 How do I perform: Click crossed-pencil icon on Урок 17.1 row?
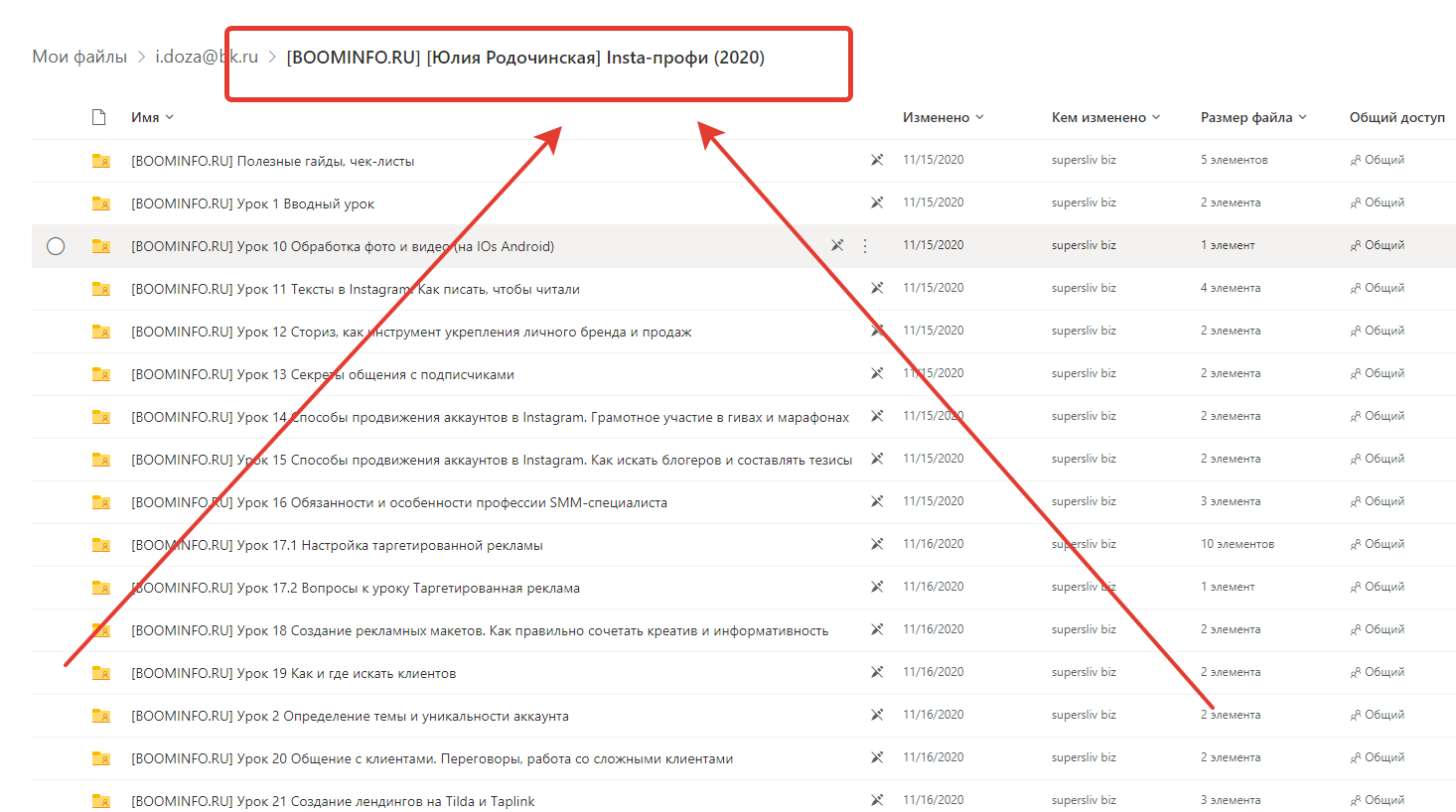[x=877, y=544]
